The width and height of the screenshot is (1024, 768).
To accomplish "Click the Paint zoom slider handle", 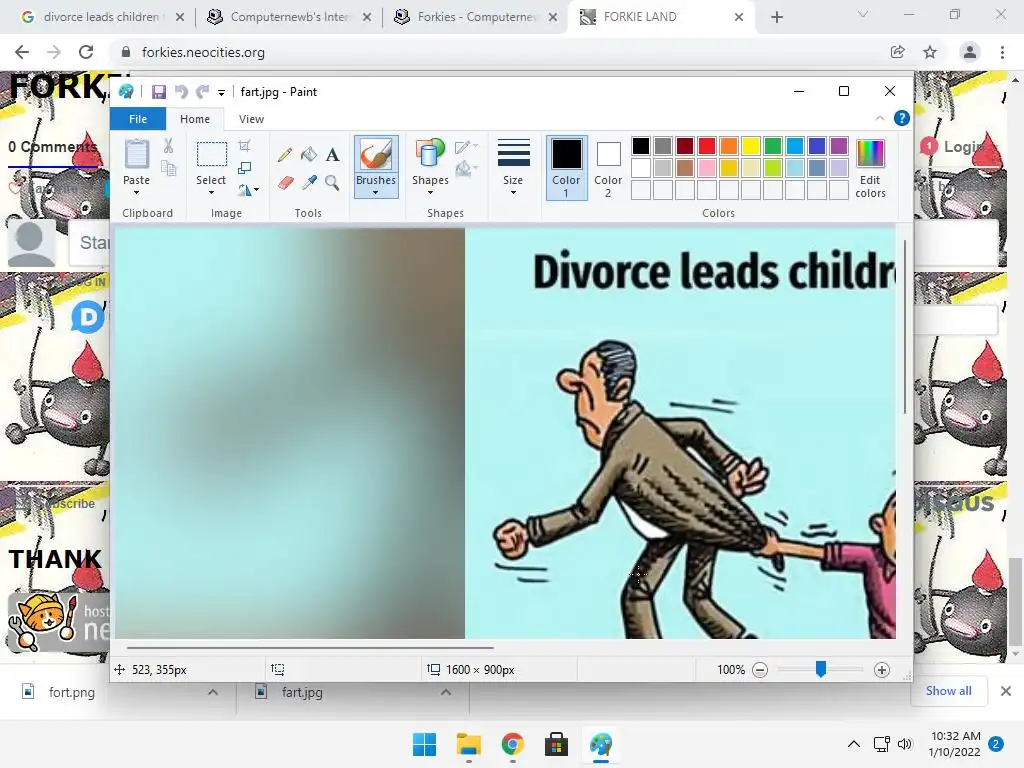I will (x=821, y=669).
